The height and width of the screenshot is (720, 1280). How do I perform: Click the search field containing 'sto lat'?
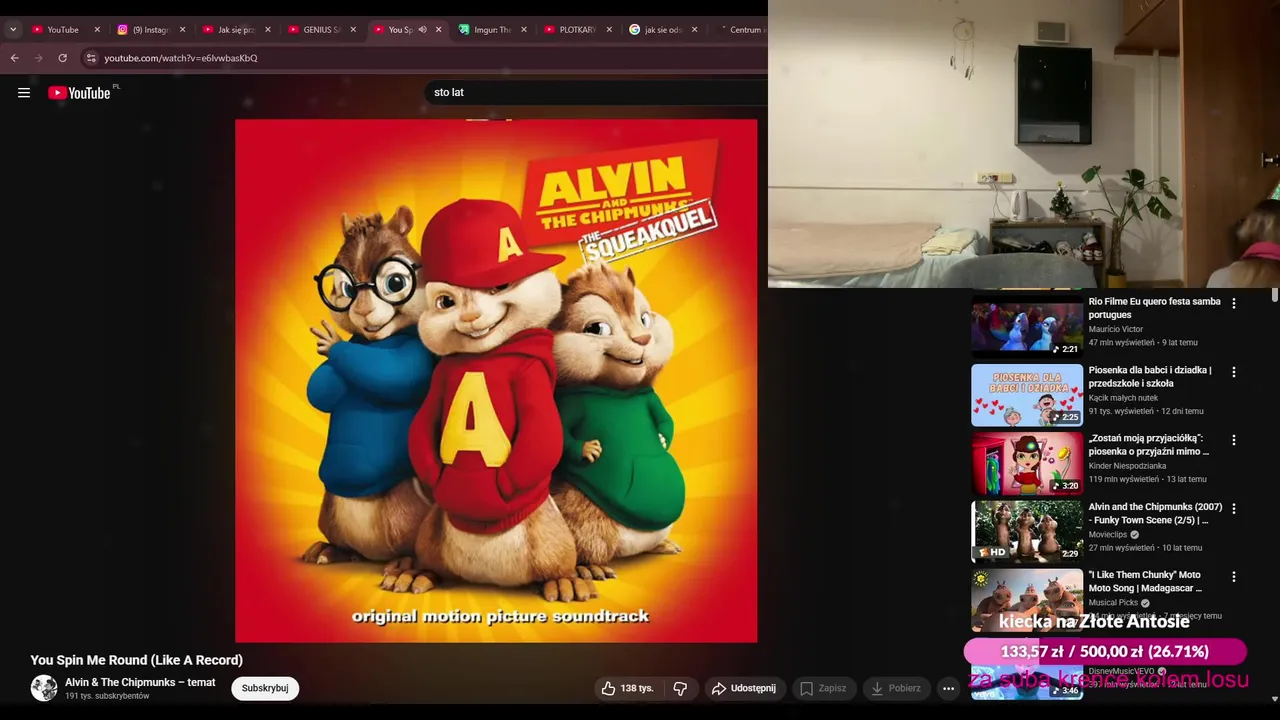[597, 92]
